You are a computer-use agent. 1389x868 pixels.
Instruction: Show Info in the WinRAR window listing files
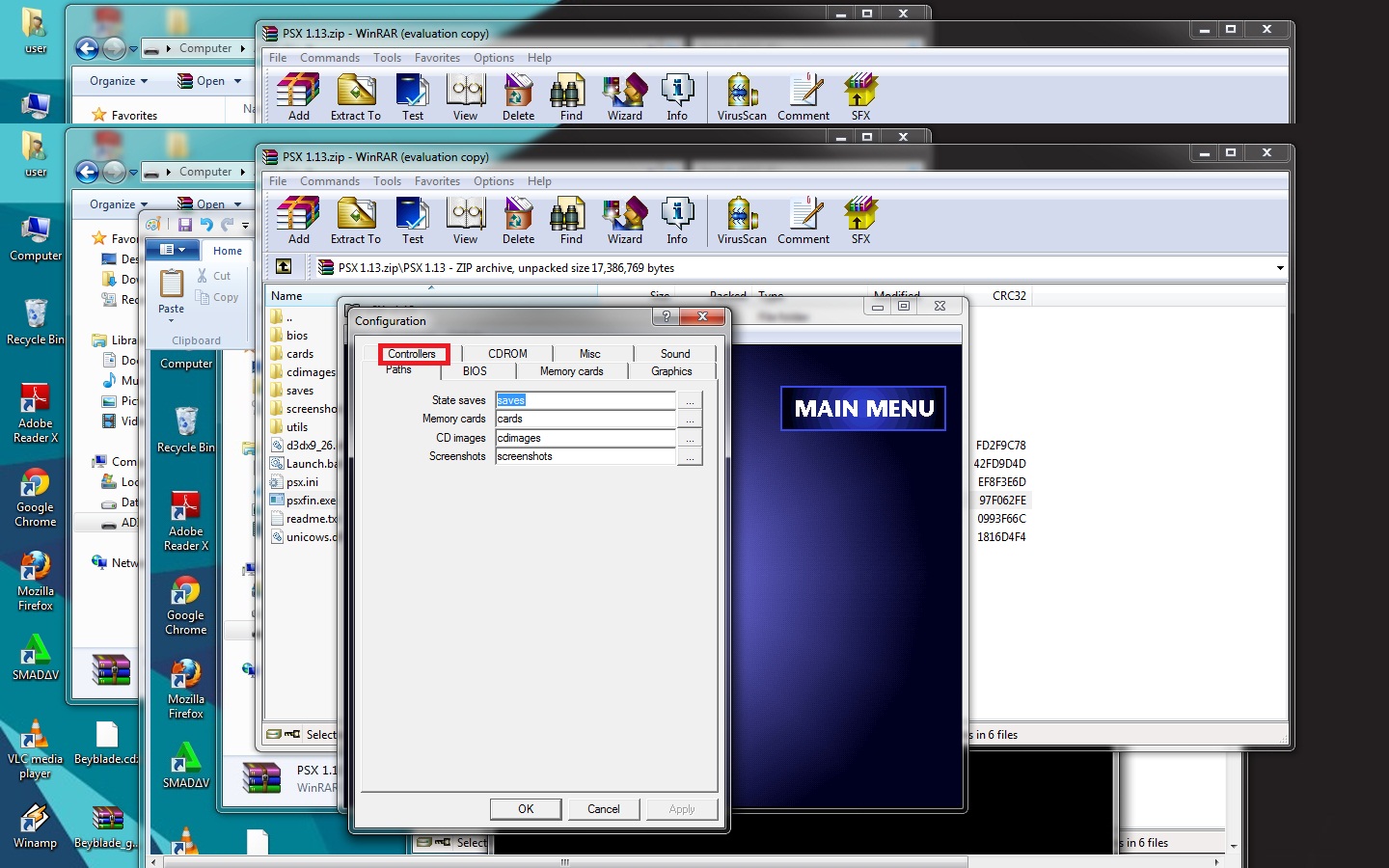pyautogui.click(x=677, y=220)
